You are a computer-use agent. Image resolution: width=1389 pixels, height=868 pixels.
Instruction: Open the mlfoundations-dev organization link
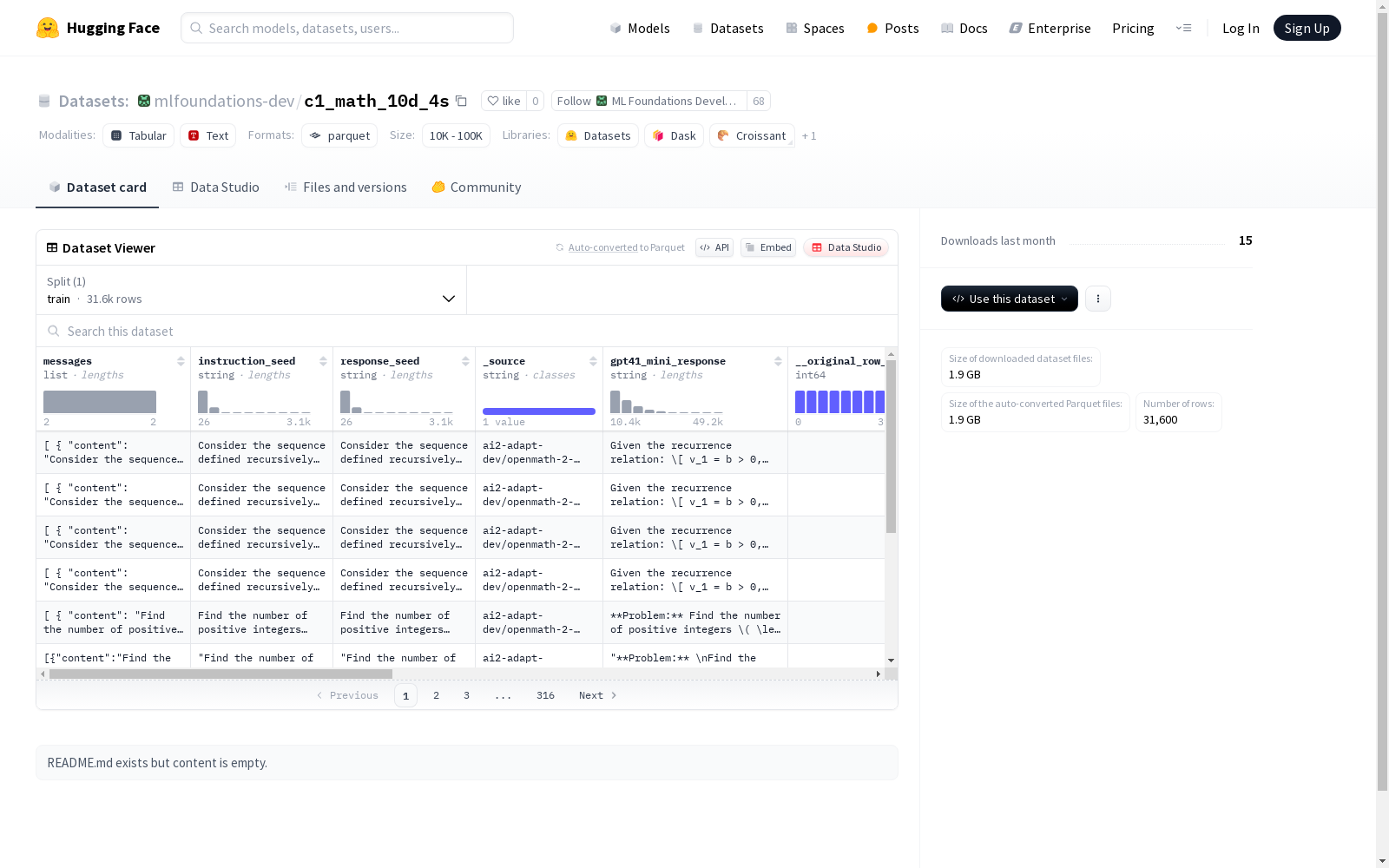coord(224,101)
